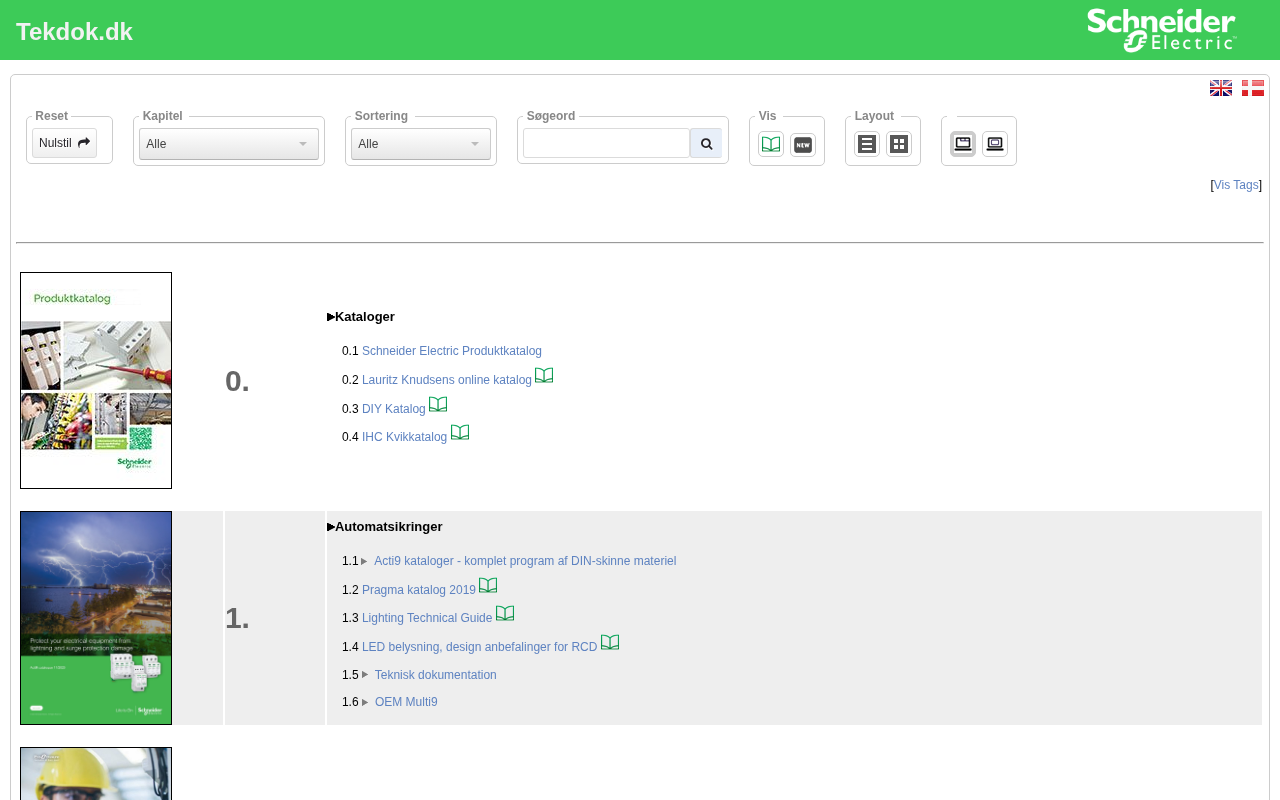The height and width of the screenshot is (800, 1280).
Task: Open e-book icon beside Pragma katalog 2019
Action: [x=488, y=586]
